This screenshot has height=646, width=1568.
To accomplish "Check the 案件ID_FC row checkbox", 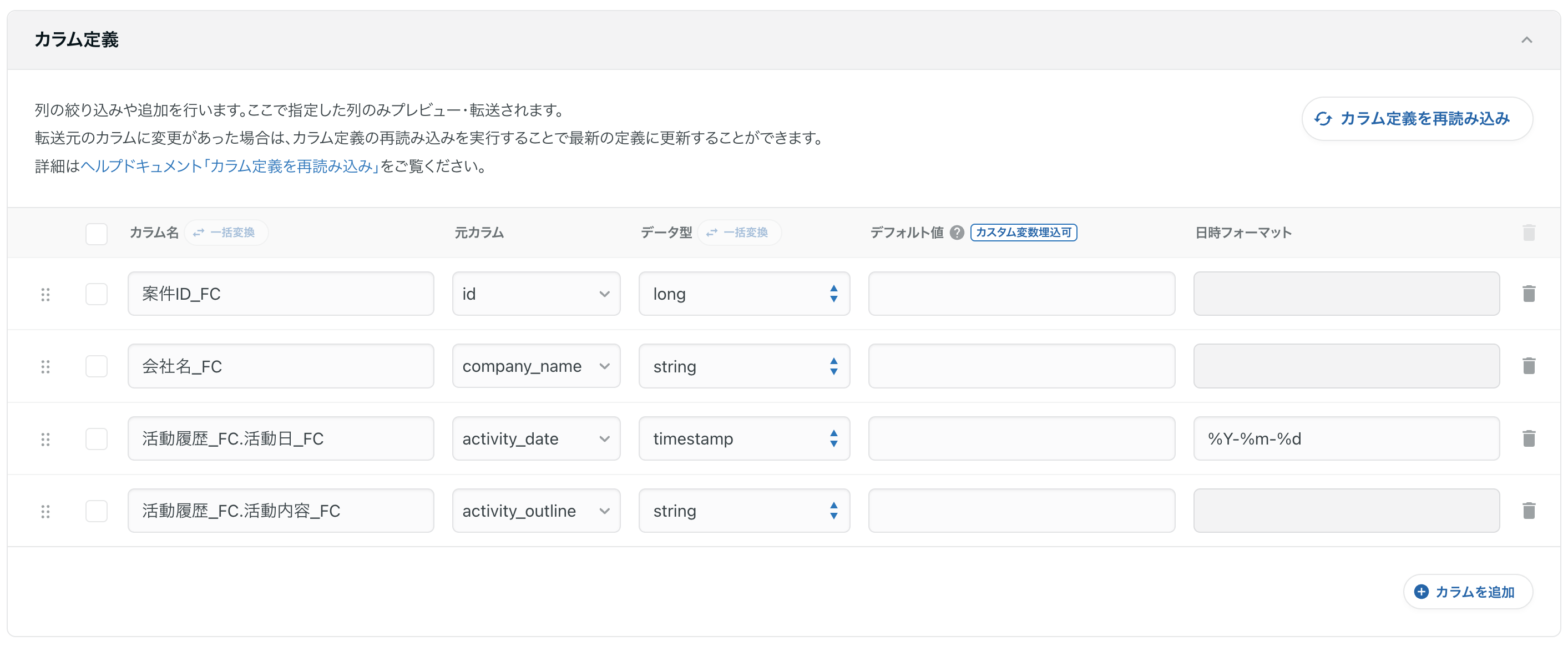I will click(x=96, y=294).
